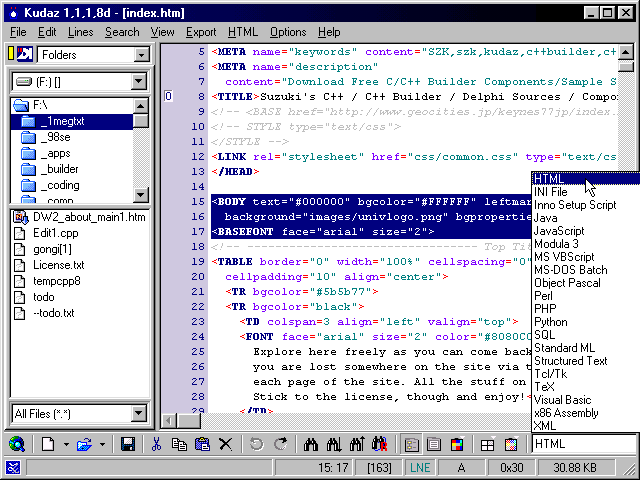The height and width of the screenshot is (480, 640).
Task: Toggle the side panel view icon (pressed)
Action: point(411,444)
